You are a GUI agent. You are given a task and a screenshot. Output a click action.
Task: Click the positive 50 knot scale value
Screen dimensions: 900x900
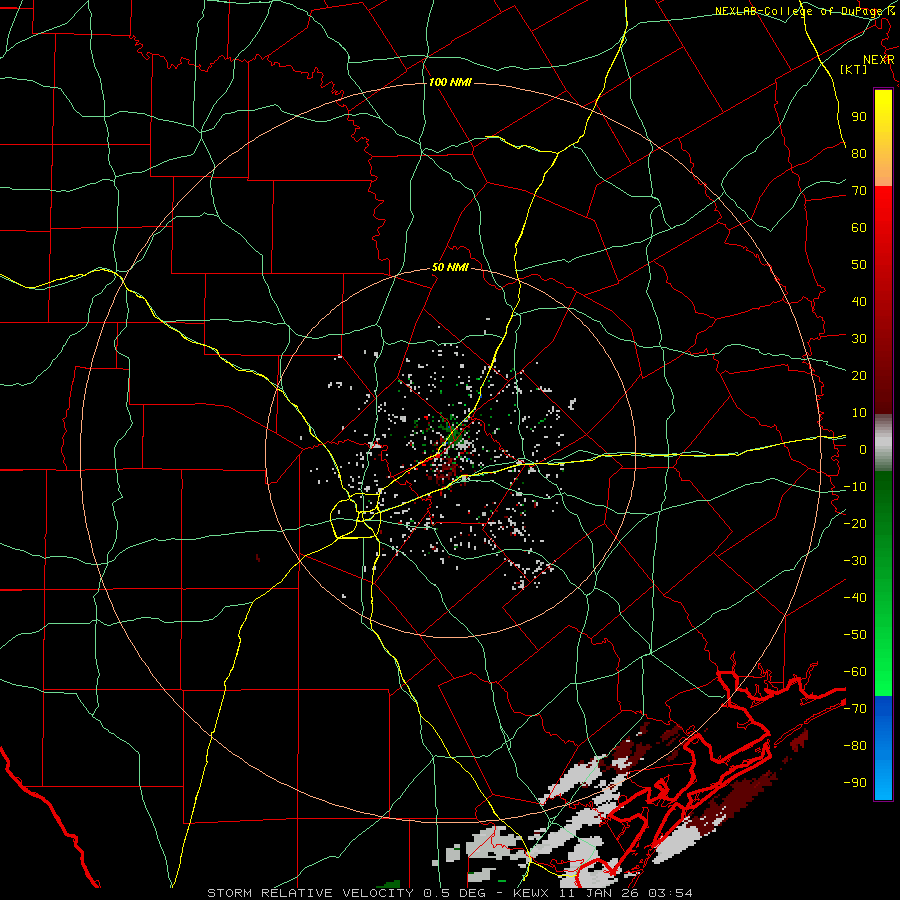pos(859,265)
